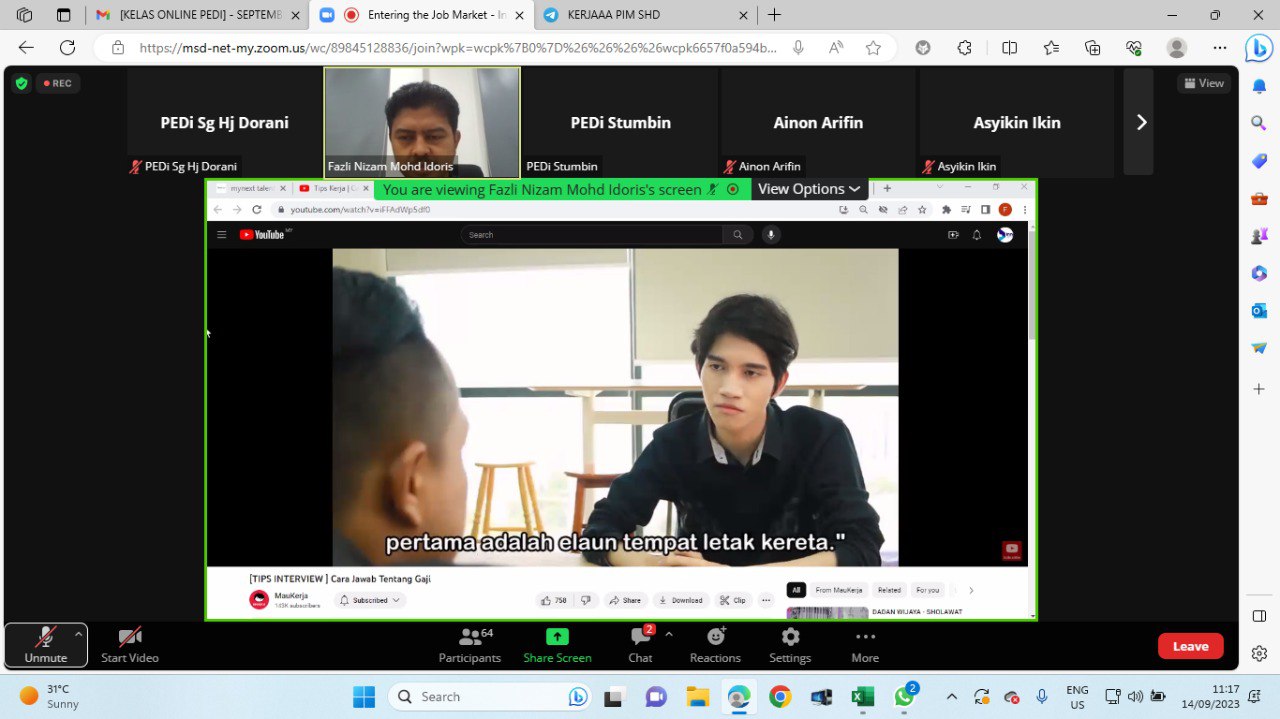Viewport: 1280px width, 719px height.
Task: Click the microphone permission icon in address bar
Action: click(798, 47)
